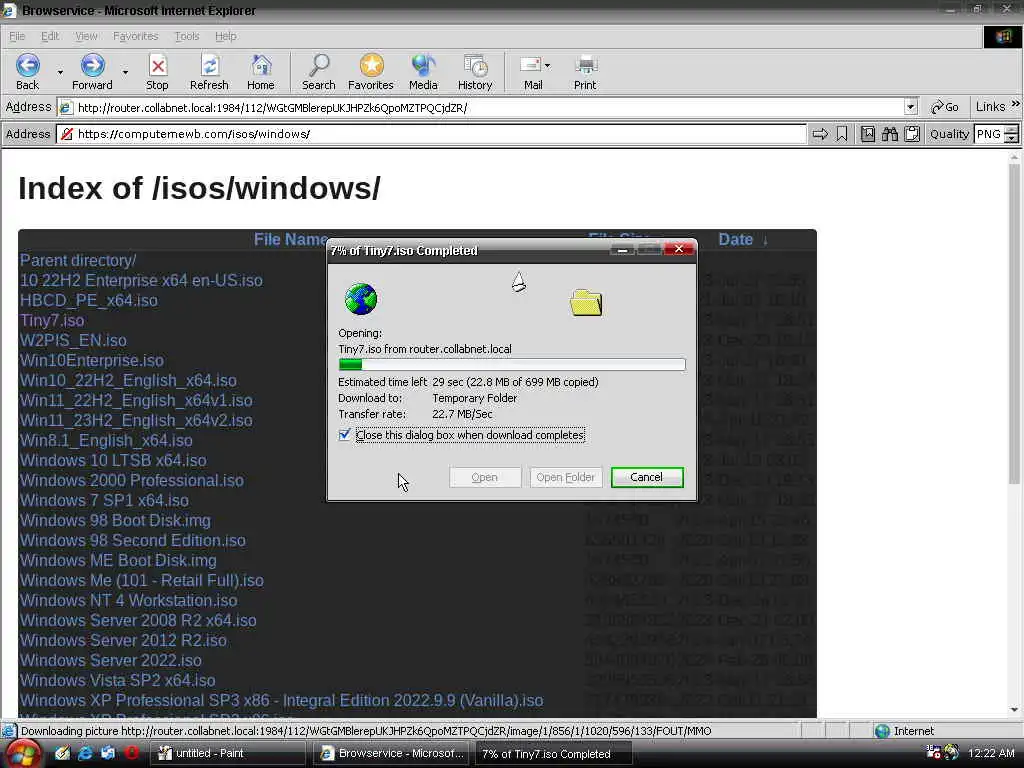Click the inner computernewb.com address field

[x=432, y=135]
